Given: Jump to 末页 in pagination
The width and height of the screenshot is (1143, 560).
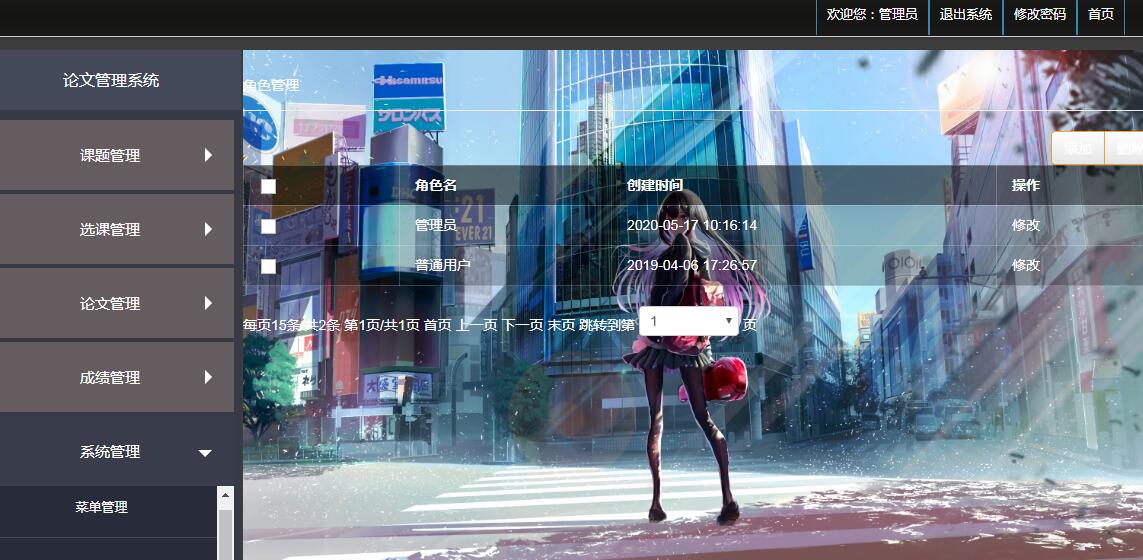Looking at the screenshot, I should coord(561,325).
